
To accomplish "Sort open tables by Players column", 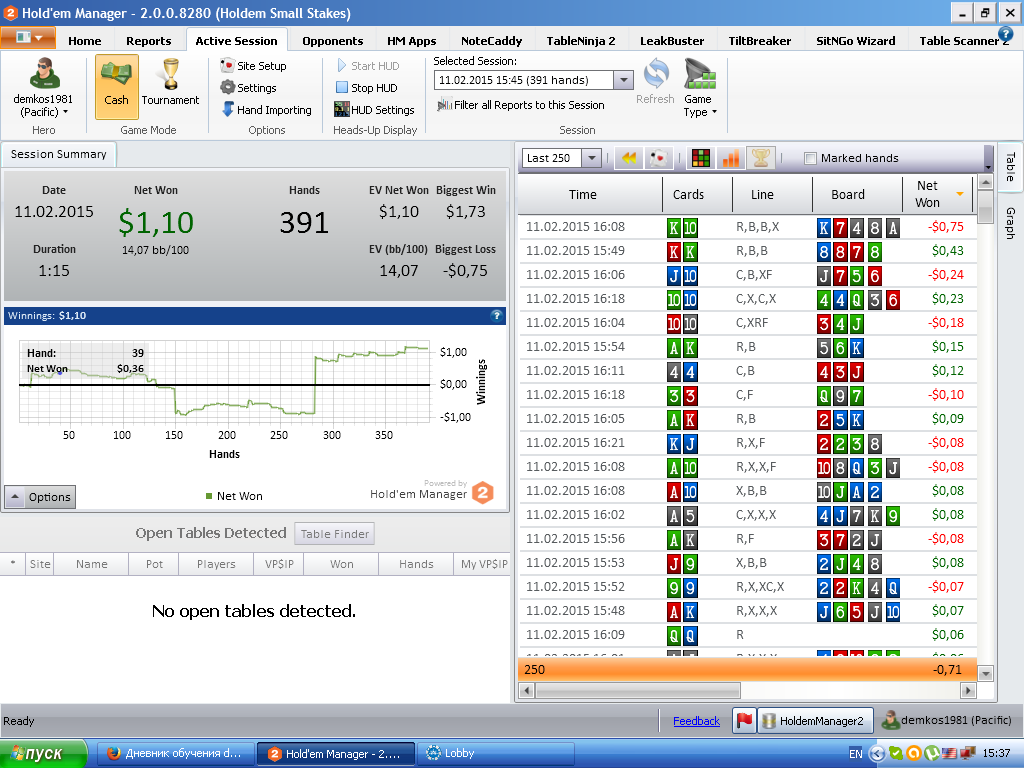I will (x=216, y=564).
